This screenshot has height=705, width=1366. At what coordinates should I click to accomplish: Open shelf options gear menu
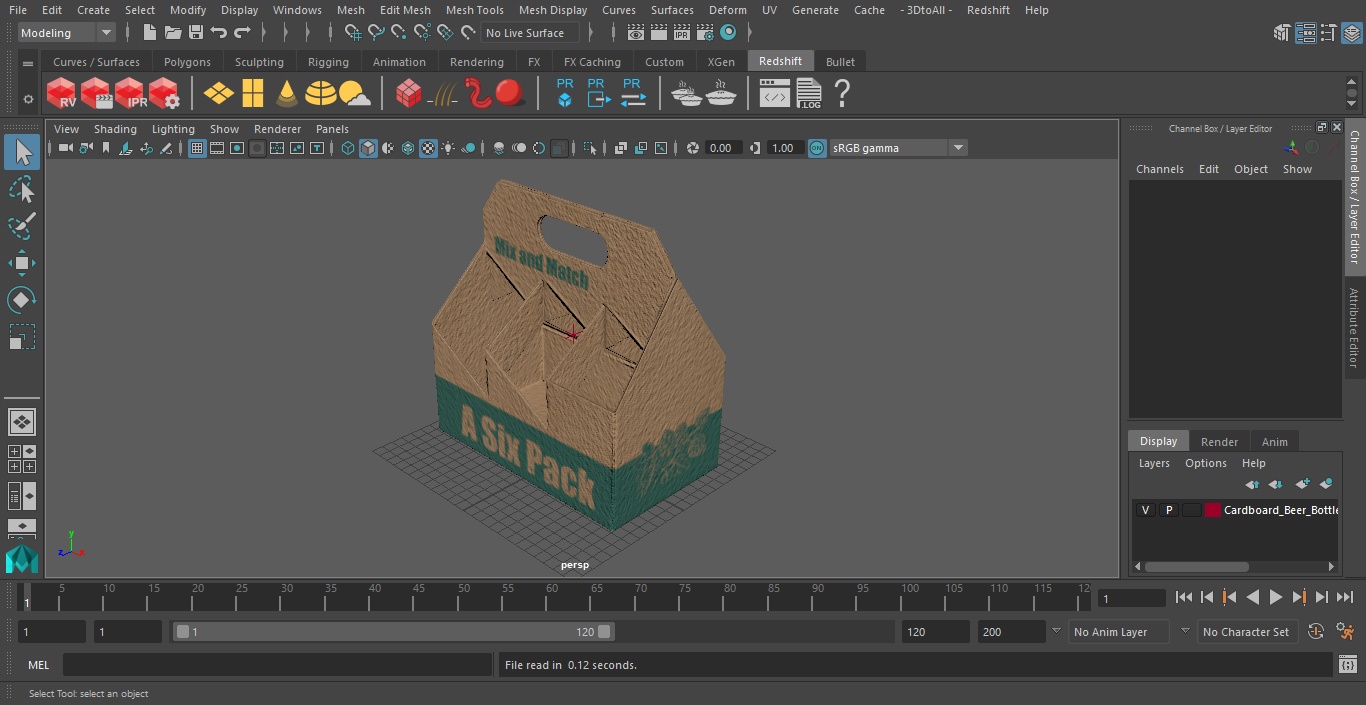click(28, 99)
